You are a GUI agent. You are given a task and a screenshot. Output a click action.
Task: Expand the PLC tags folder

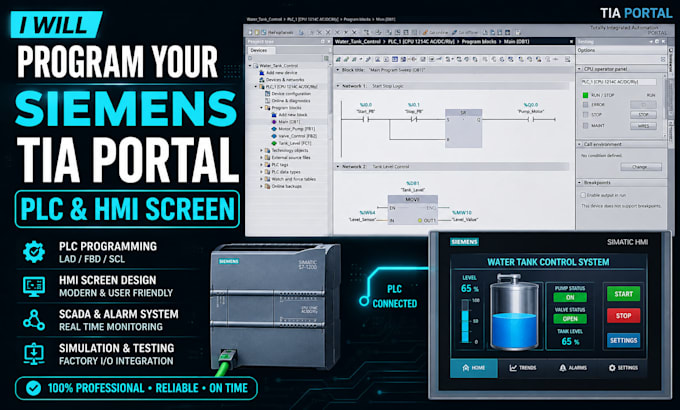point(262,164)
